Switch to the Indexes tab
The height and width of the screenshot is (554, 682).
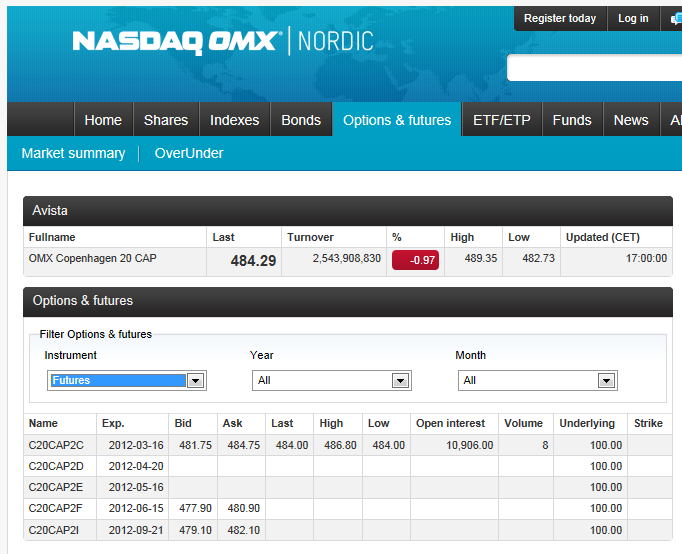tap(234, 120)
